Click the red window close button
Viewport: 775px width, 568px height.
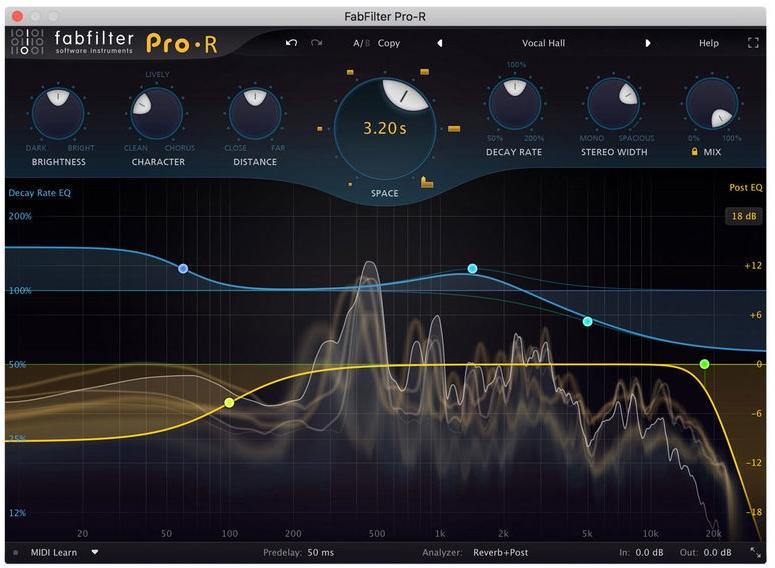(x=17, y=16)
